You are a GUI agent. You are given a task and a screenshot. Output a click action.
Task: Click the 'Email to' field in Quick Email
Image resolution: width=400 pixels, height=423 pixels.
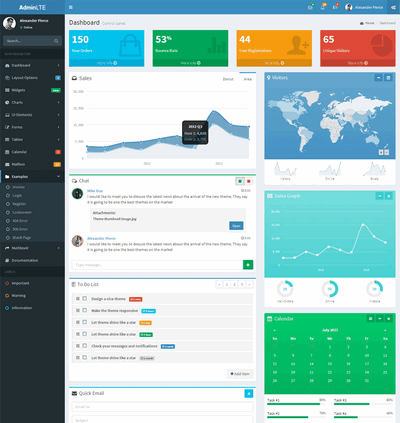[x=162, y=407]
